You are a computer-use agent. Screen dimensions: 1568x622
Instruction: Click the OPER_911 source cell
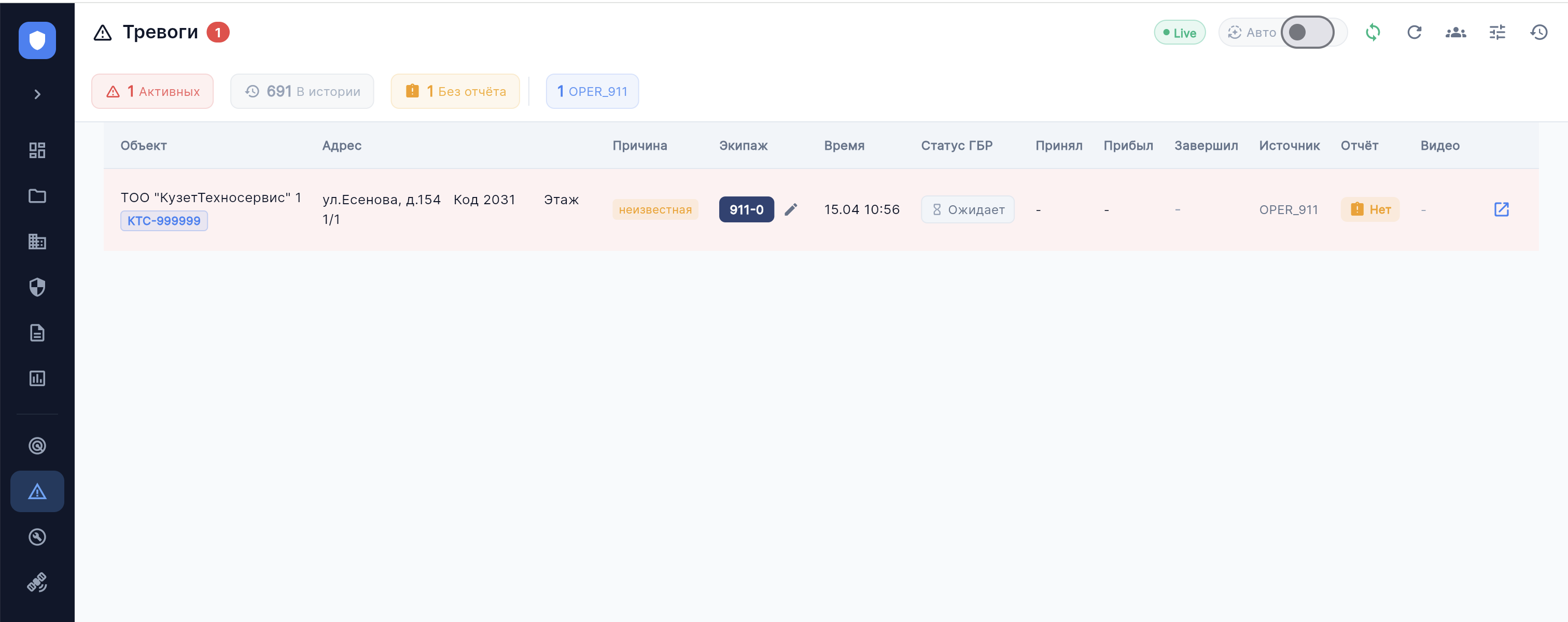click(1288, 209)
